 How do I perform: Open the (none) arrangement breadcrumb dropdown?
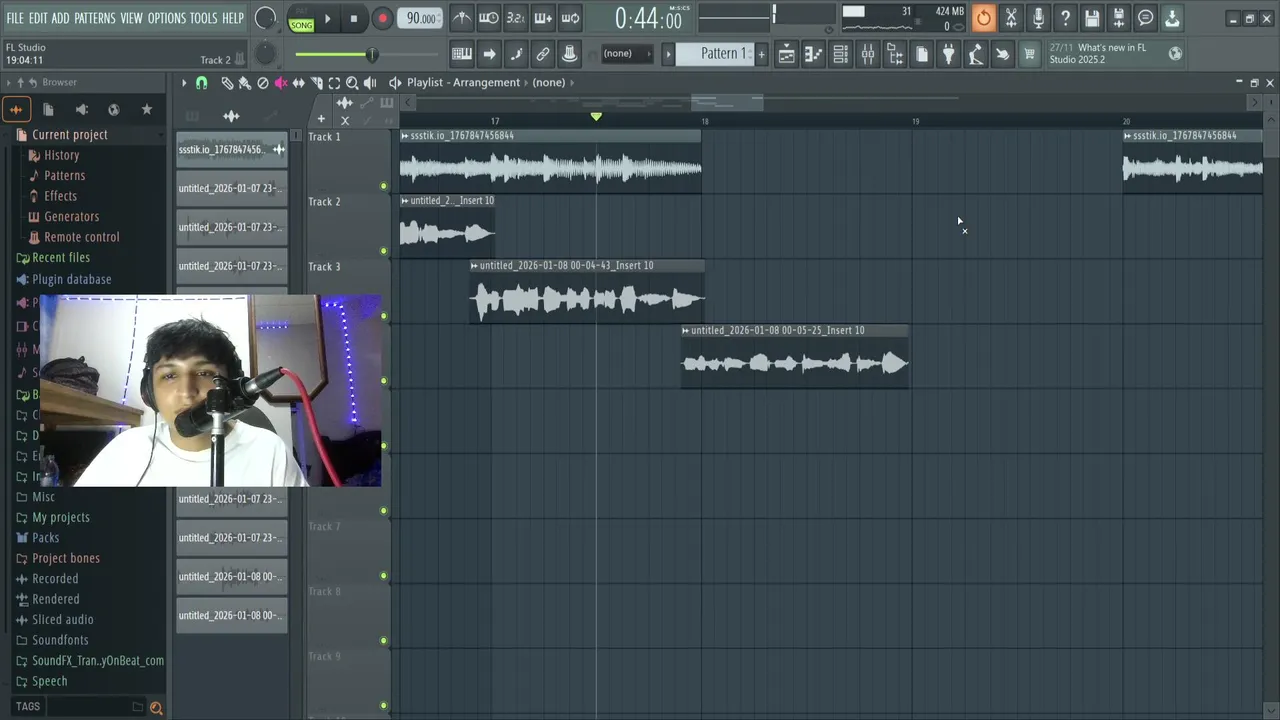[x=549, y=82]
